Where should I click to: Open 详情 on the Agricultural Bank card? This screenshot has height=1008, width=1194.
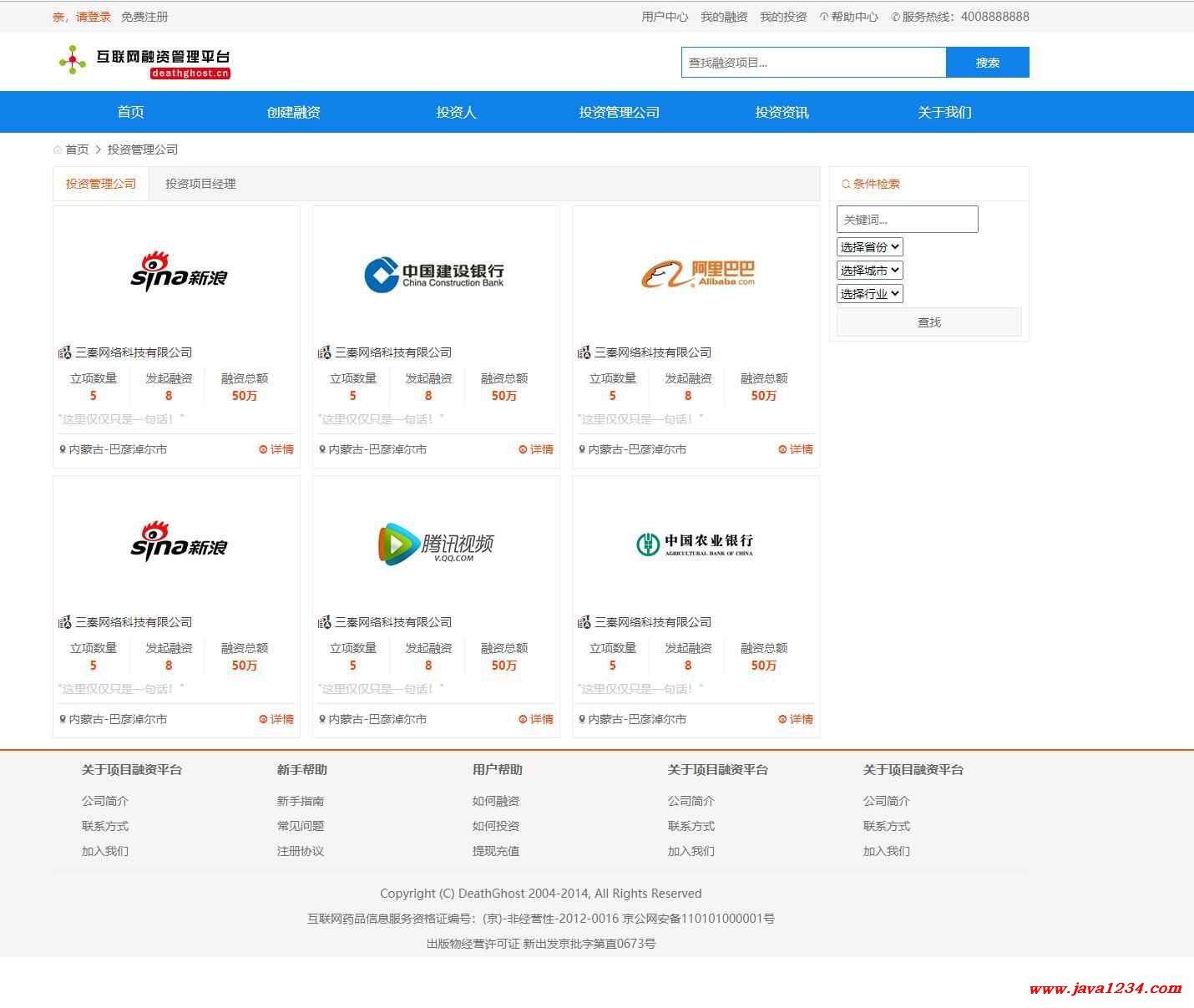coord(796,719)
